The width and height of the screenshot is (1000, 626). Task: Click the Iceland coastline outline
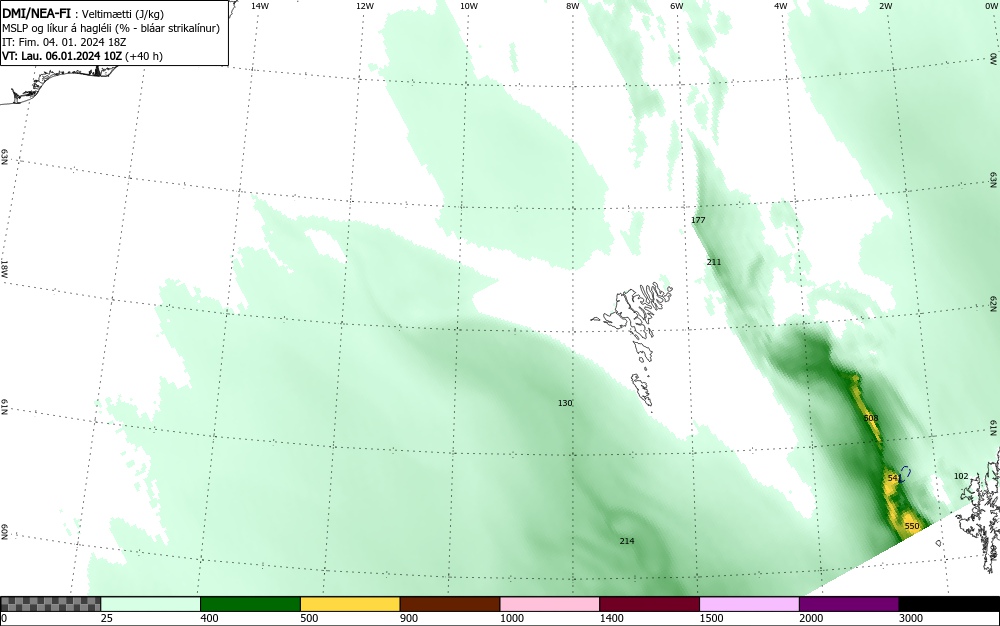[x=57, y=82]
